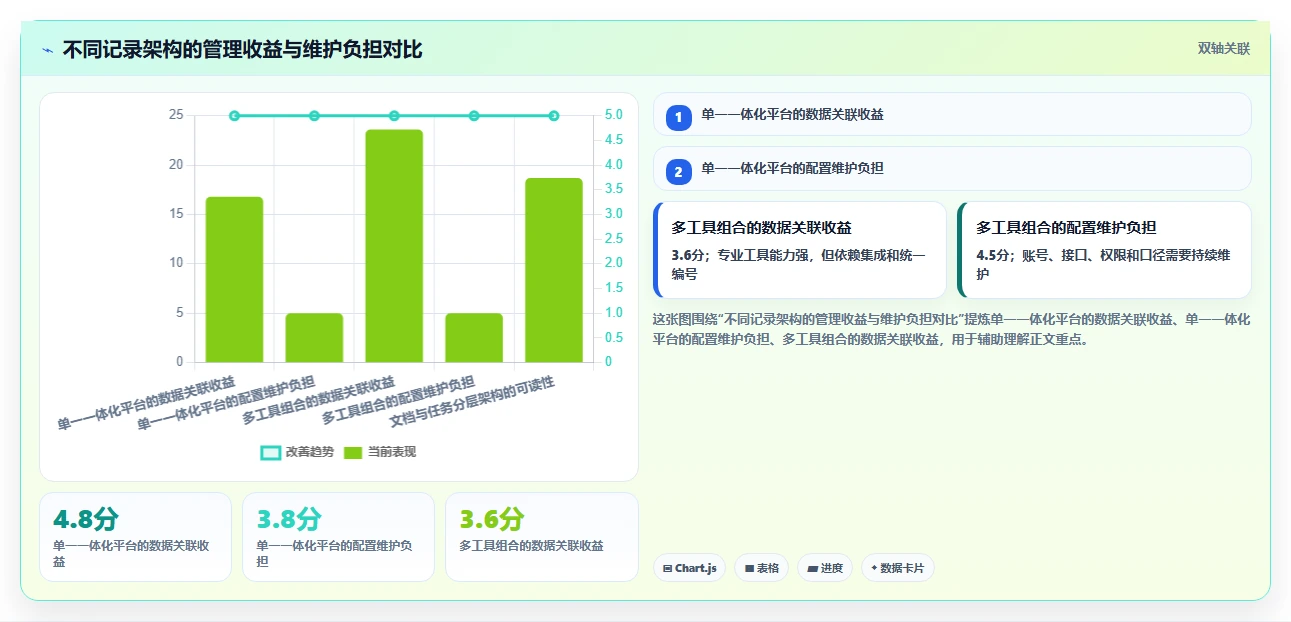Select numbered item 1 单一一体化平台的数据关联收益
This screenshot has height=622, width=1291.
(x=952, y=114)
